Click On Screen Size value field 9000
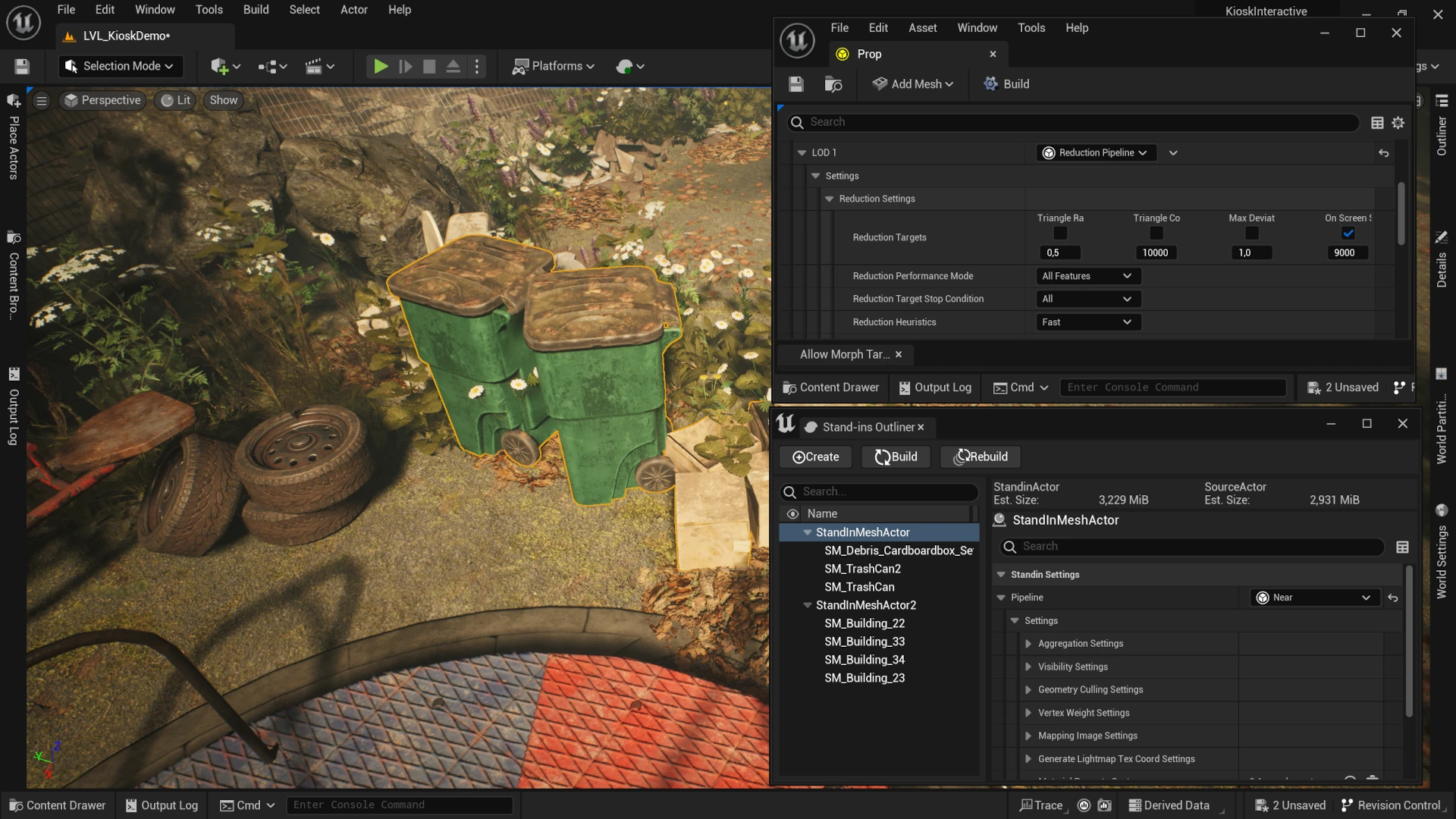Screen dimensions: 1456x819 [1348, 253]
